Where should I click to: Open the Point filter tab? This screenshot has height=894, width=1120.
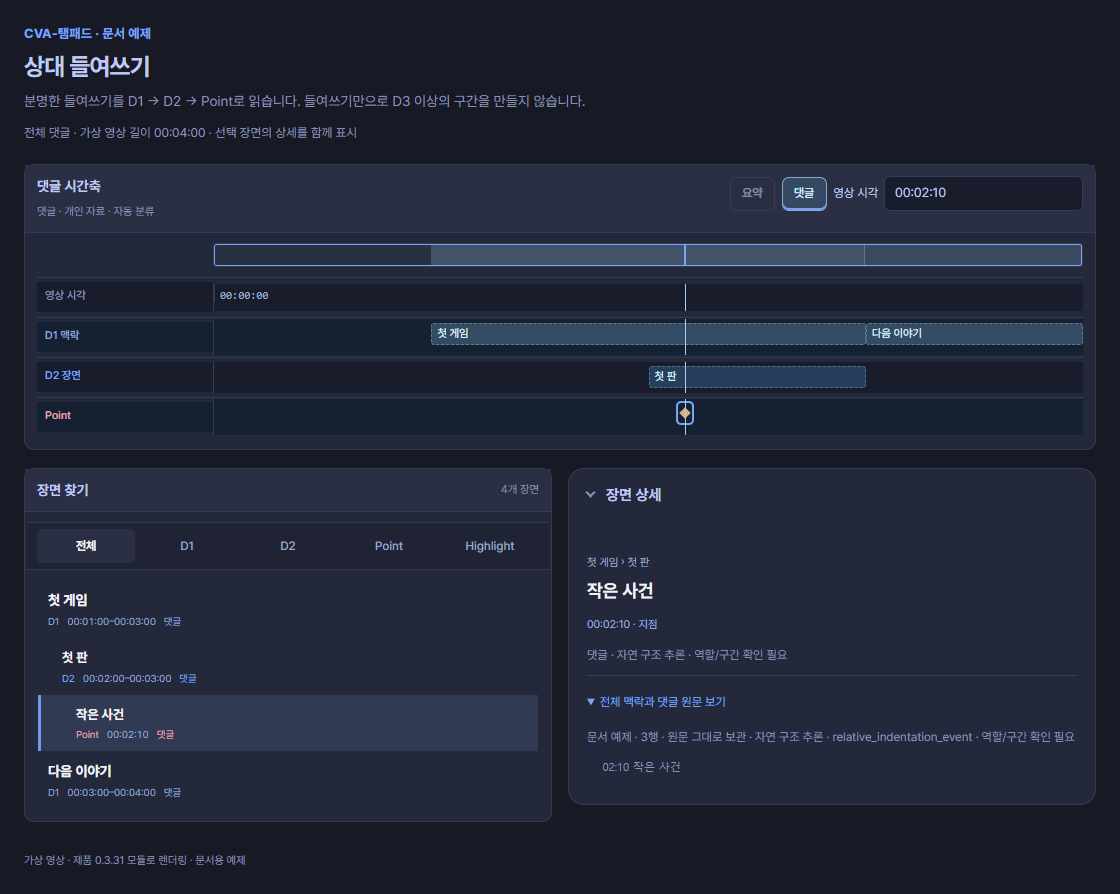pyautogui.click(x=389, y=546)
